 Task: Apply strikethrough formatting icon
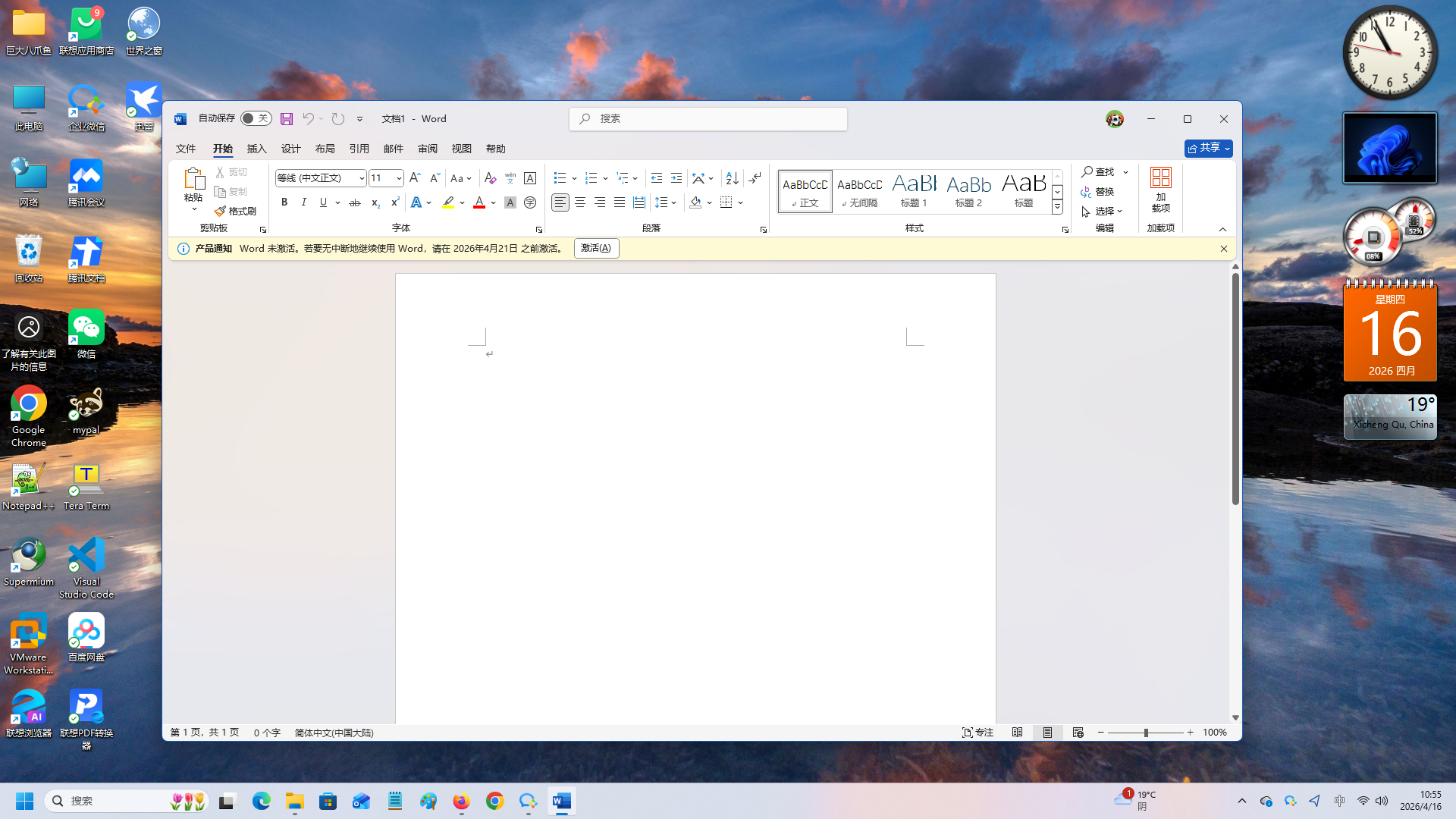(x=354, y=202)
